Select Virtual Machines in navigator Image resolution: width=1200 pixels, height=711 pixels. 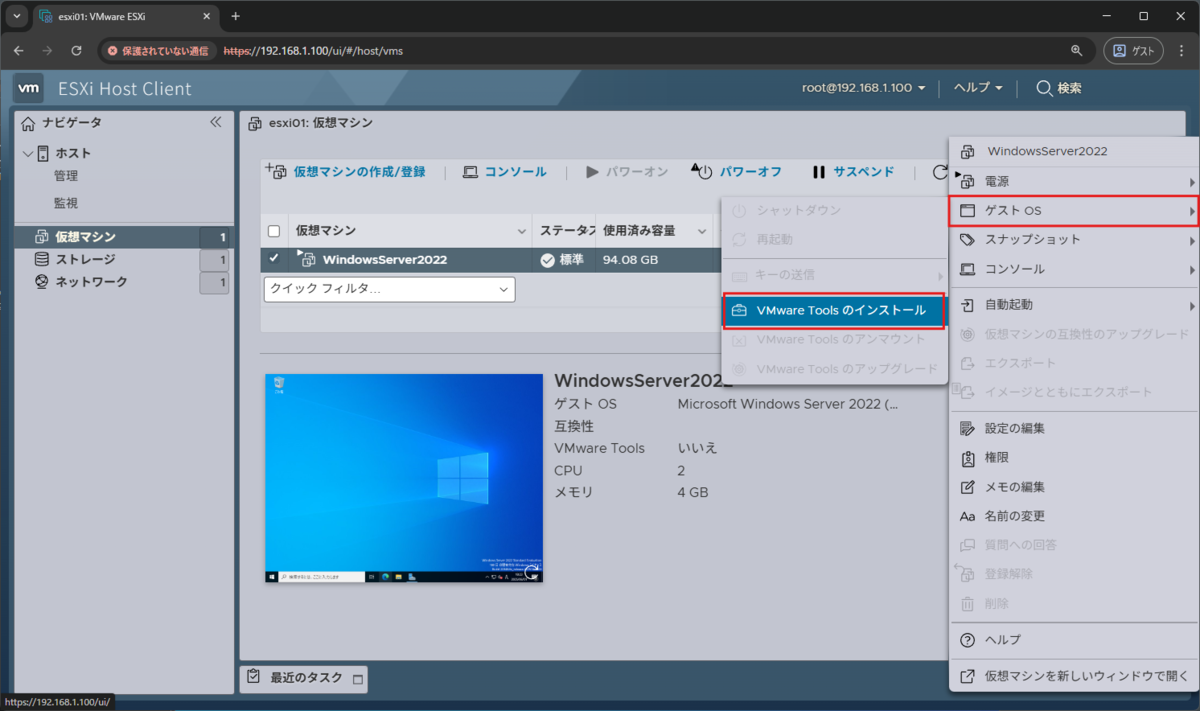coord(126,237)
